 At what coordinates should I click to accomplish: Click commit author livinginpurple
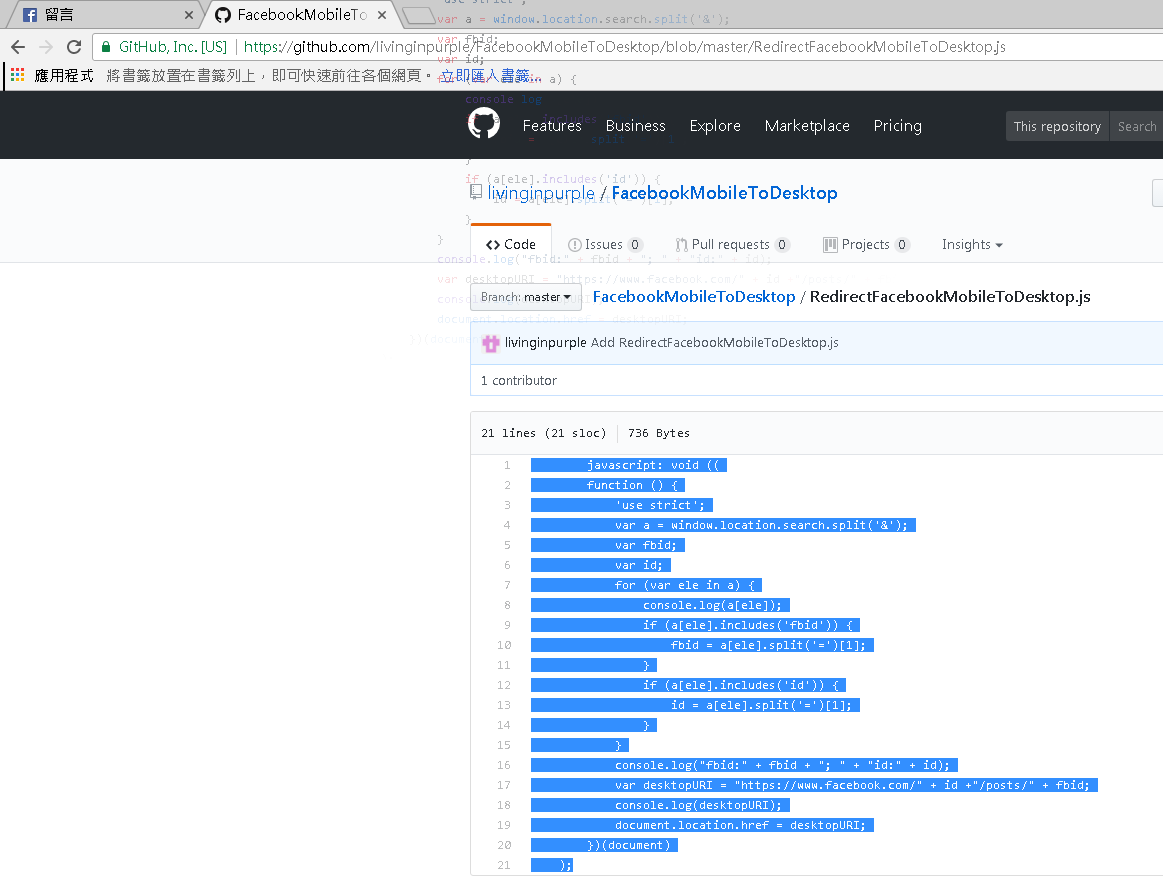click(x=545, y=343)
